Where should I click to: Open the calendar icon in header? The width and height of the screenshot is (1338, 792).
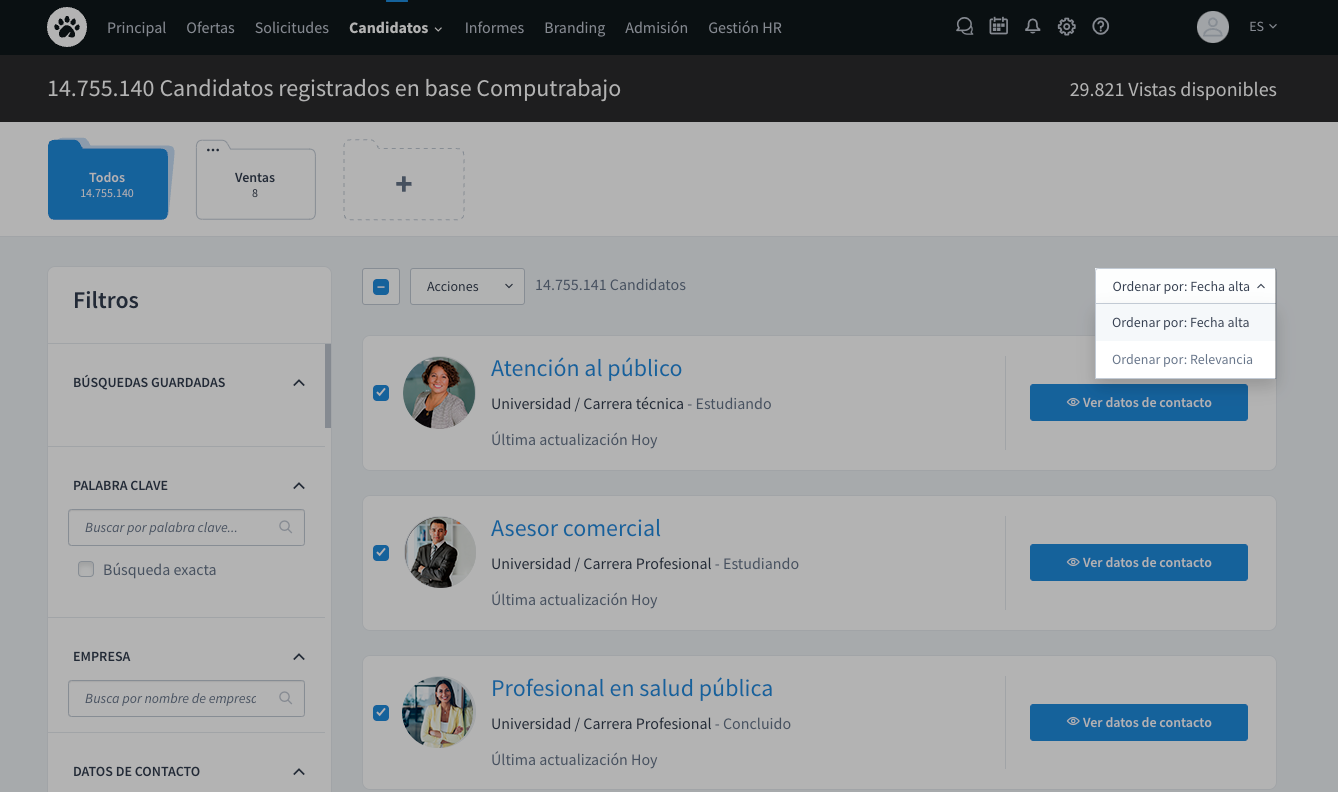coord(998,27)
